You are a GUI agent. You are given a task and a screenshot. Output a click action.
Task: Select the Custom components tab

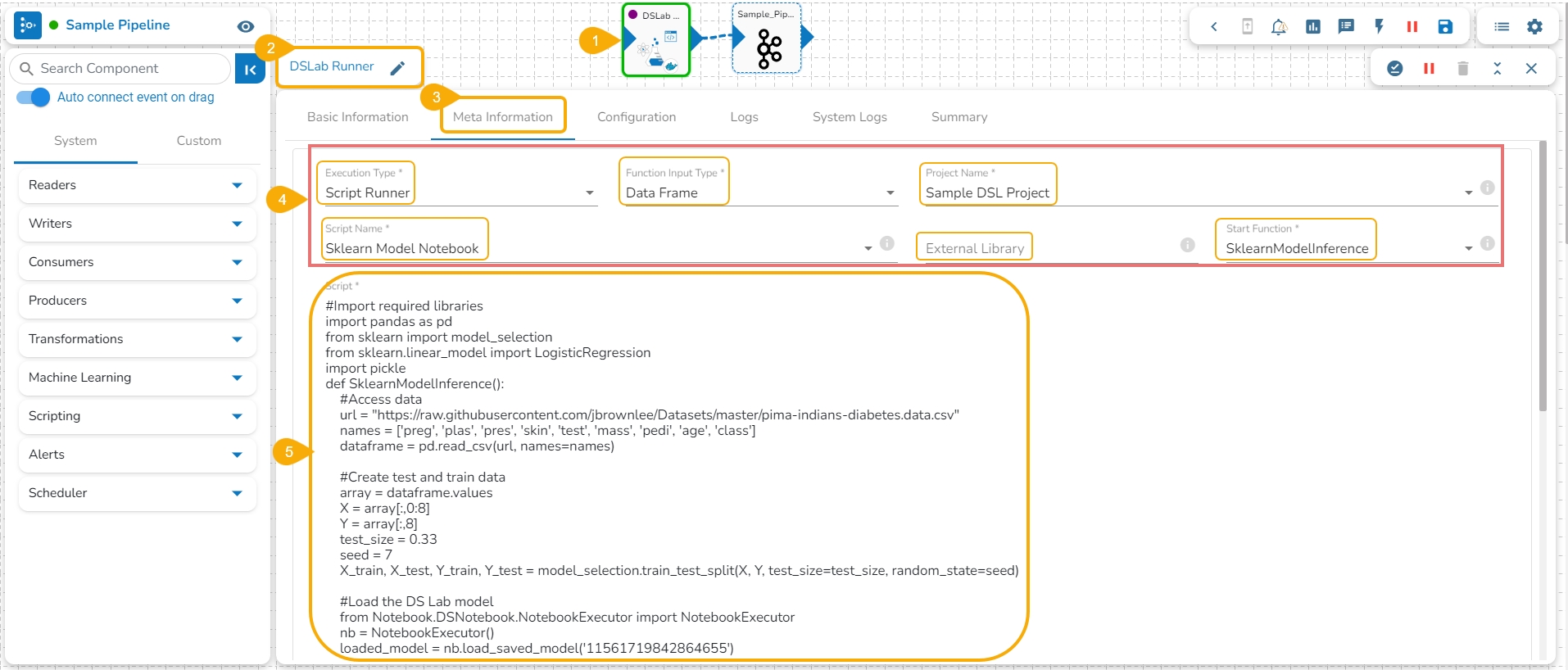tap(199, 141)
